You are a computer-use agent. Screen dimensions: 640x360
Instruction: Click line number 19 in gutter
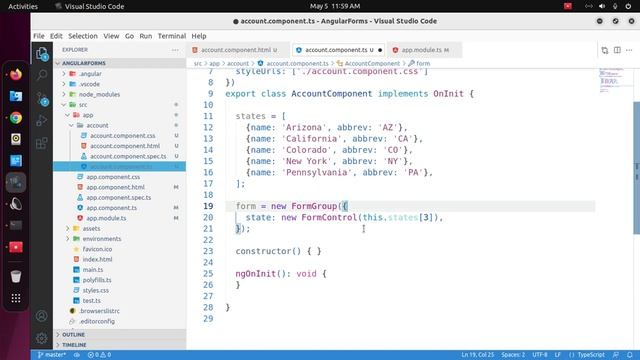tap(208, 206)
